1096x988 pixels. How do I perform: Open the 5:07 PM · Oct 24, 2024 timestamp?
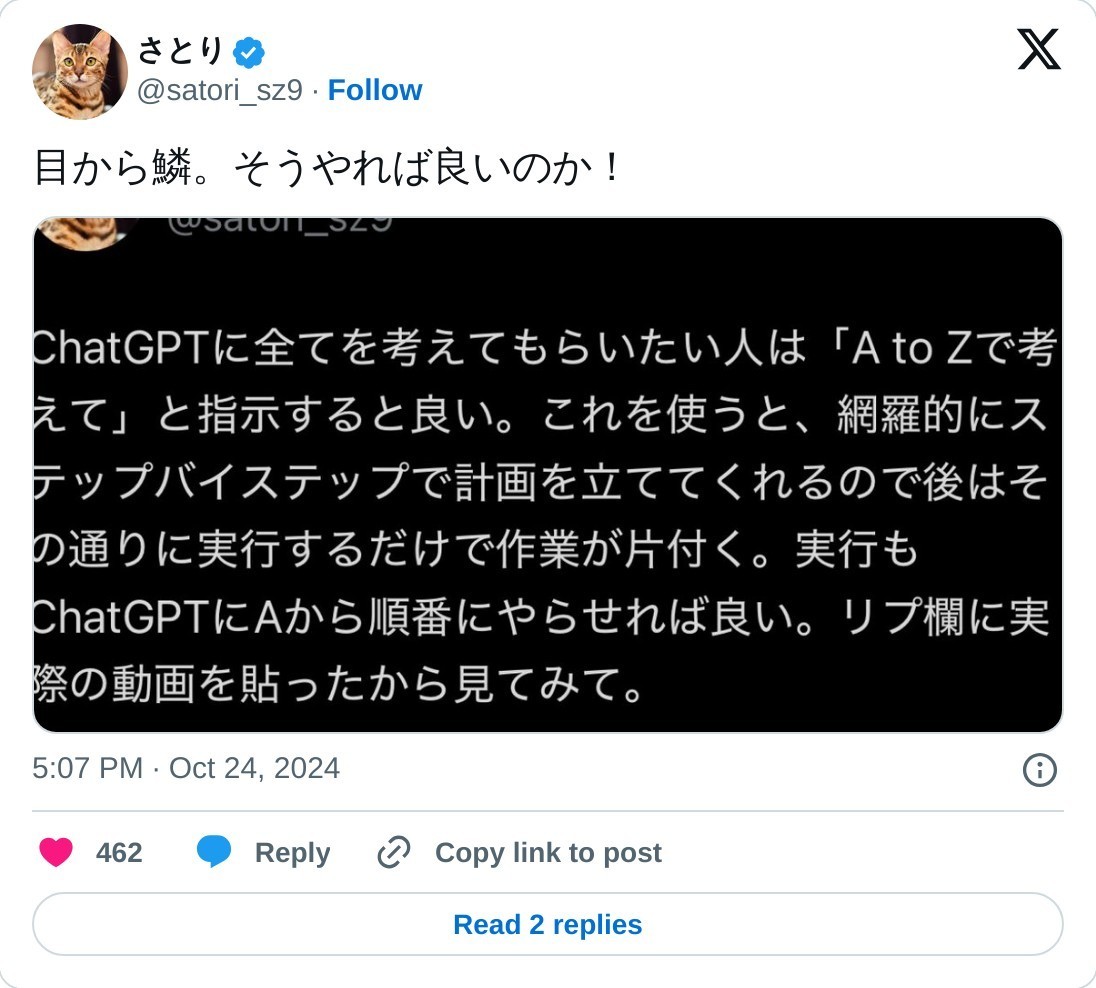click(186, 768)
